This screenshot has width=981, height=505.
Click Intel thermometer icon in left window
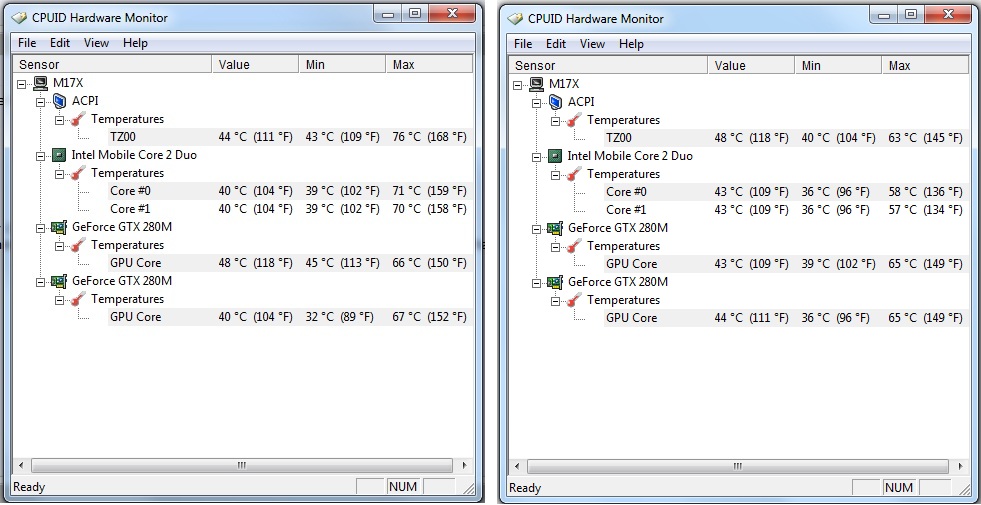click(x=78, y=173)
